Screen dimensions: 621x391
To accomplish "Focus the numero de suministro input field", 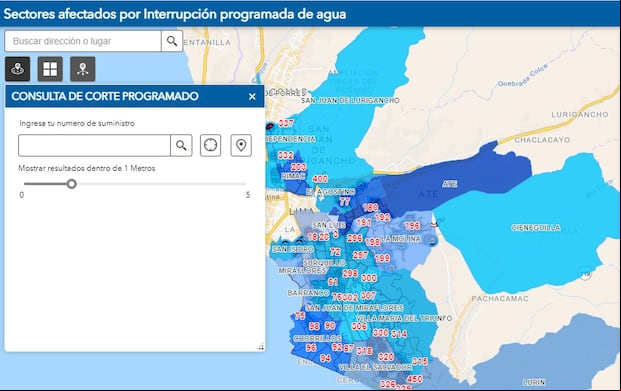I will pyautogui.click(x=94, y=145).
